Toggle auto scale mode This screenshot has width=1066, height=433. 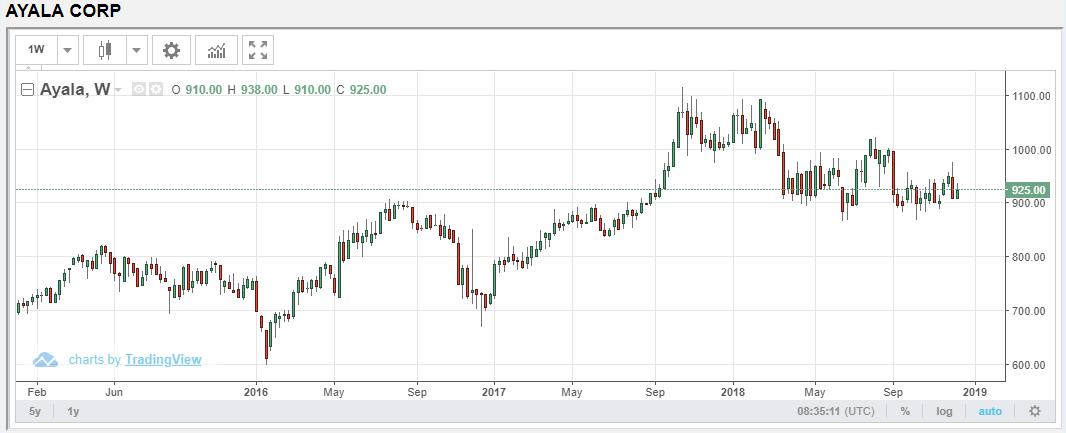989,411
